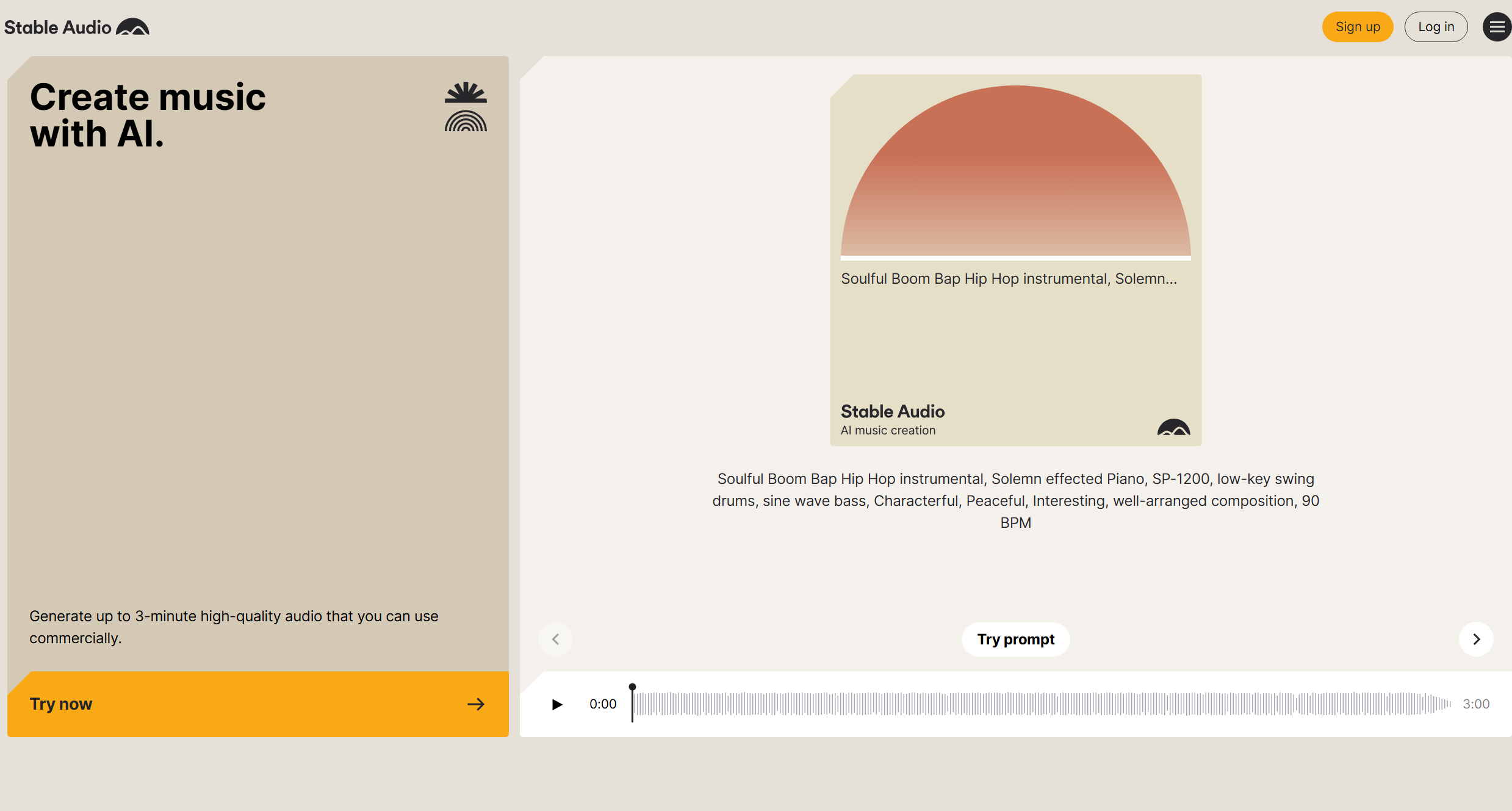Viewport: 1512px width, 811px height.
Task: Click the 3:00 duration label
Action: coord(1476,704)
